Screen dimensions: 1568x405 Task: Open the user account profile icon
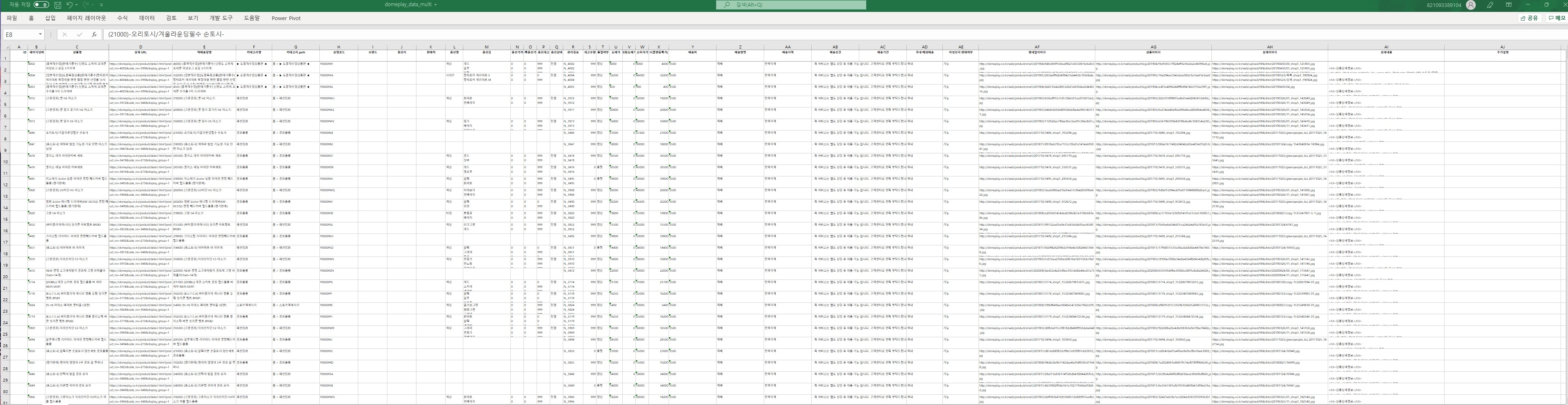tap(1470, 5)
